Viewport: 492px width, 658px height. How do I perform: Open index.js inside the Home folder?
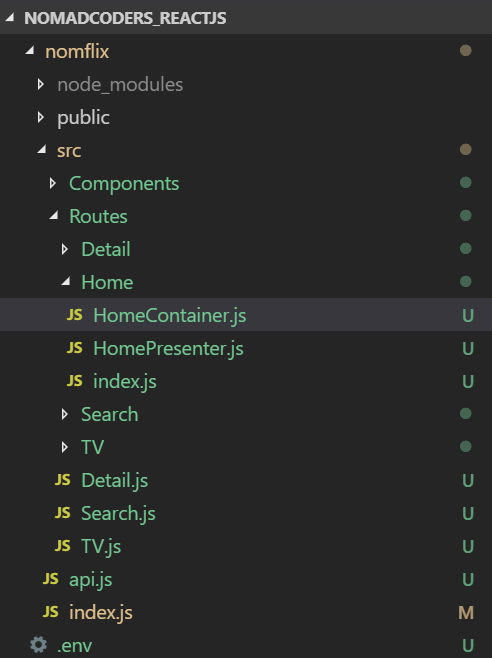click(125, 381)
